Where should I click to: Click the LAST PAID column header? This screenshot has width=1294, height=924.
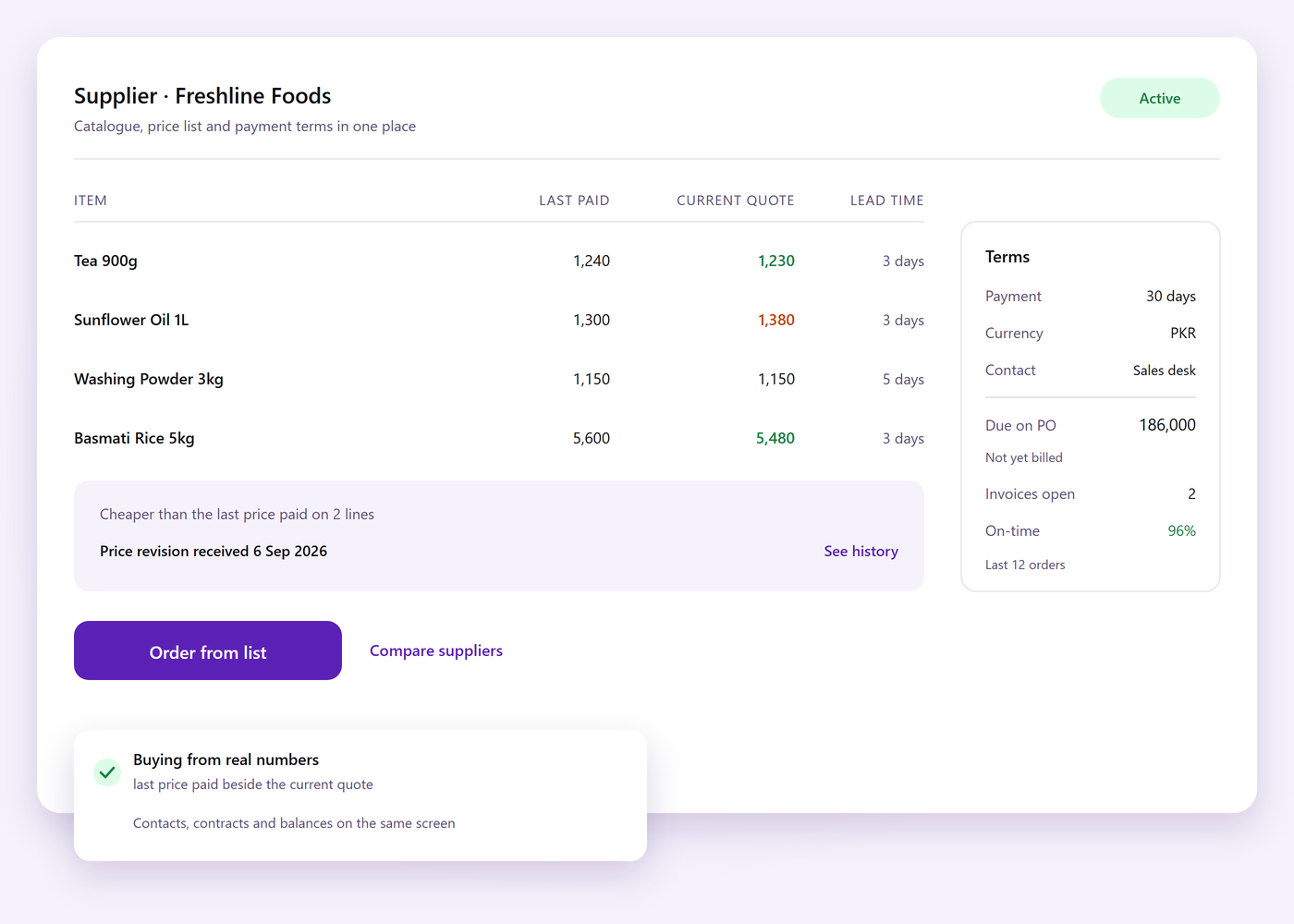pyautogui.click(x=574, y=201)
